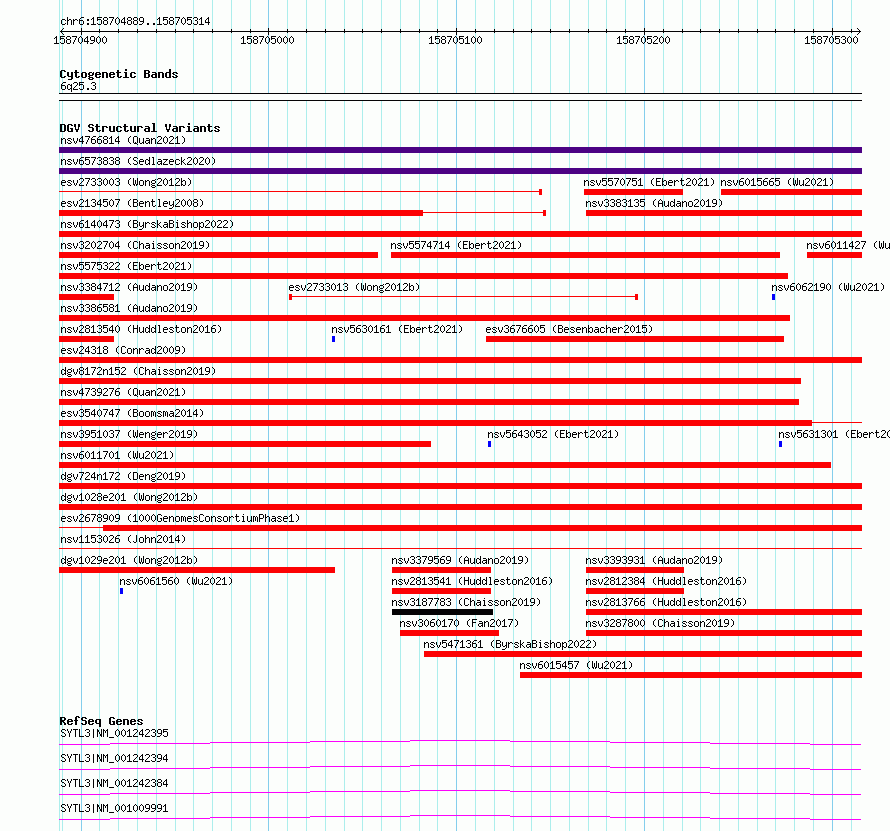Click the RefSeq Genes track title
This screenshot has width=890, height=831.
(x=101, y=721)
